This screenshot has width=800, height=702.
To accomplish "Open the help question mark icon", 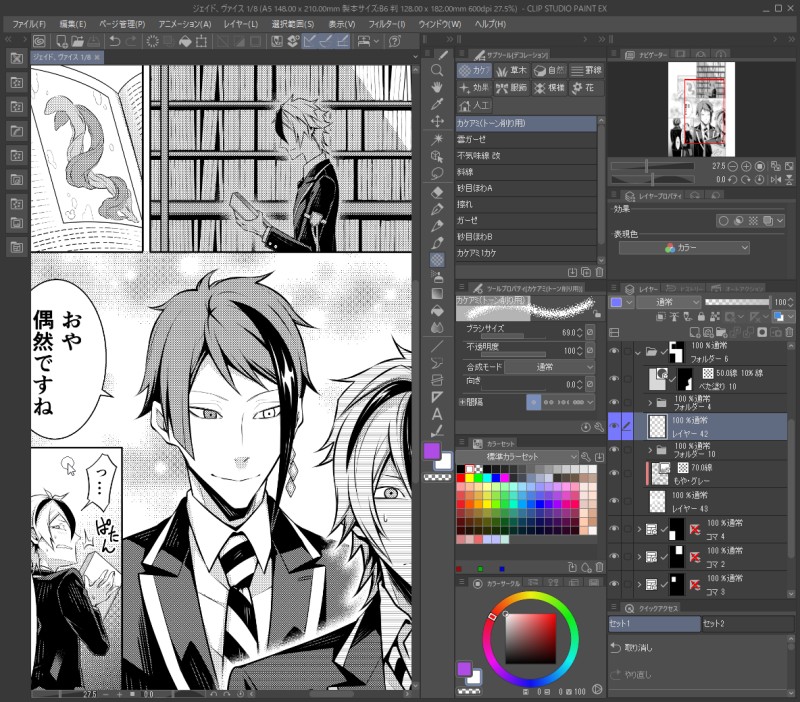I will click(394, 41).
